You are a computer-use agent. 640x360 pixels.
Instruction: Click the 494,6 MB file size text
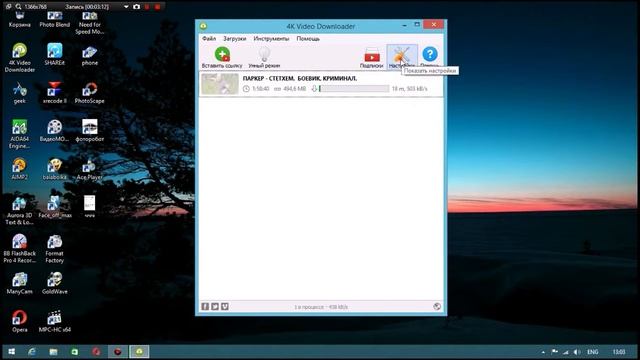coord(295,89)
